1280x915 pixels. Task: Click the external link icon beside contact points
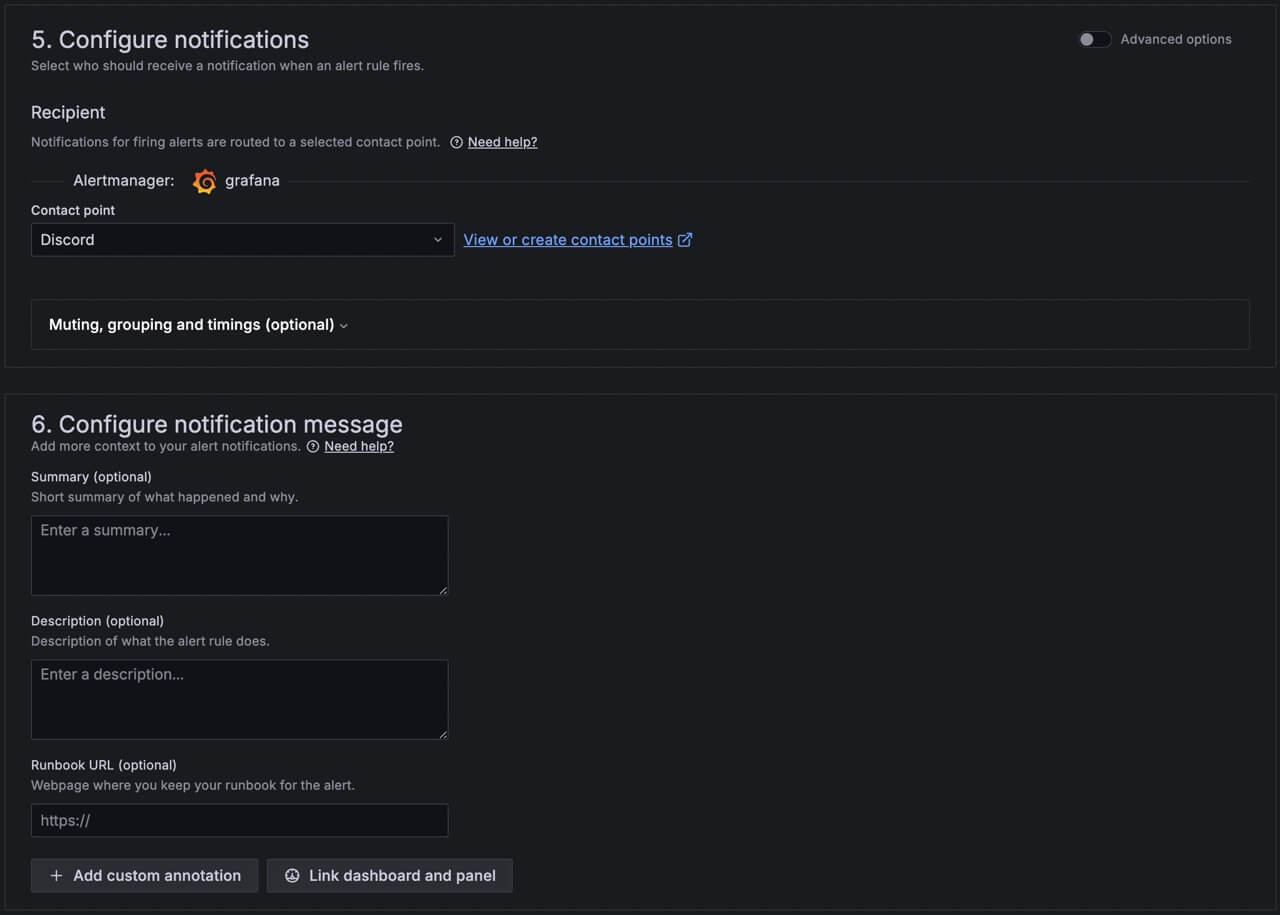click(x=685, y=240)
